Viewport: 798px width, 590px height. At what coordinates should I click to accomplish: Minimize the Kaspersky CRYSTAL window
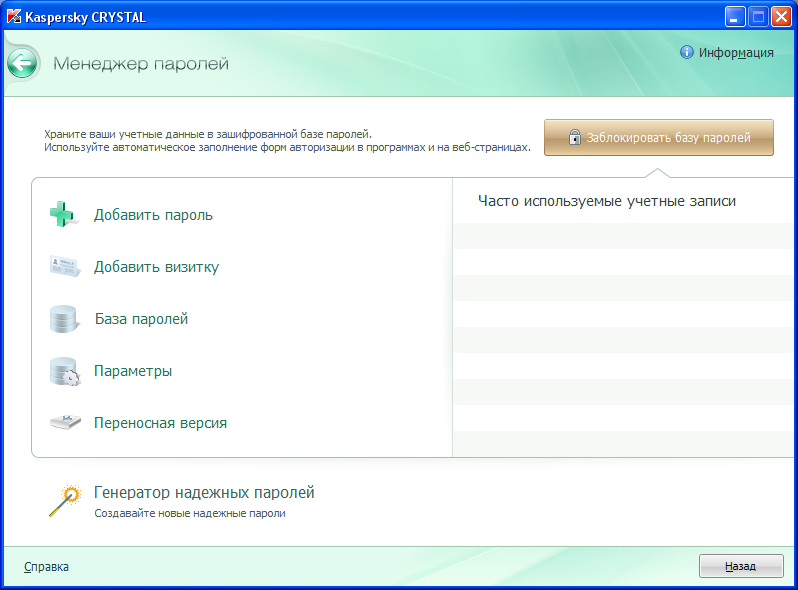click(734, 17)
